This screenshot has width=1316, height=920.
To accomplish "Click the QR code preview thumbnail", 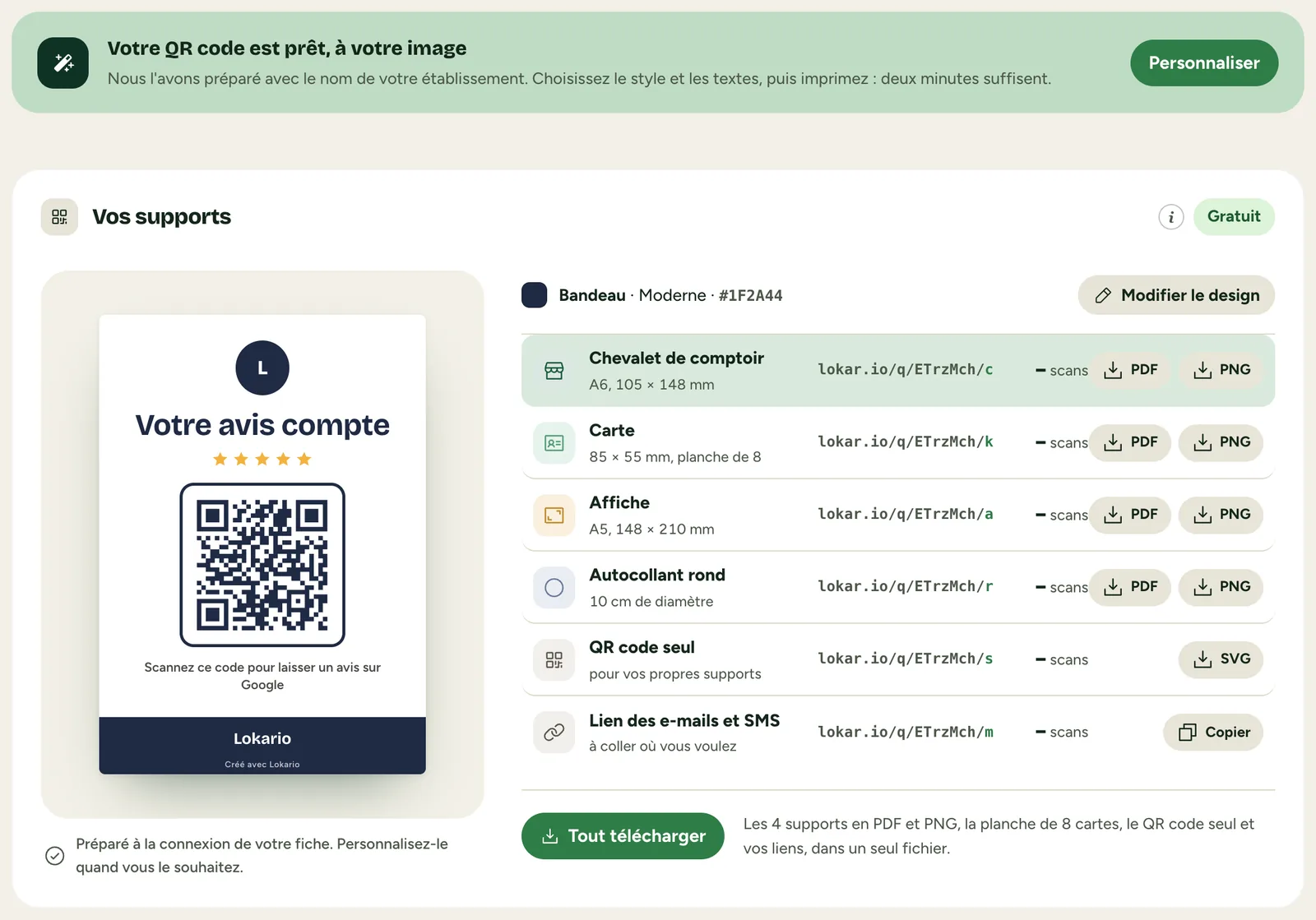I will point(262,565).
